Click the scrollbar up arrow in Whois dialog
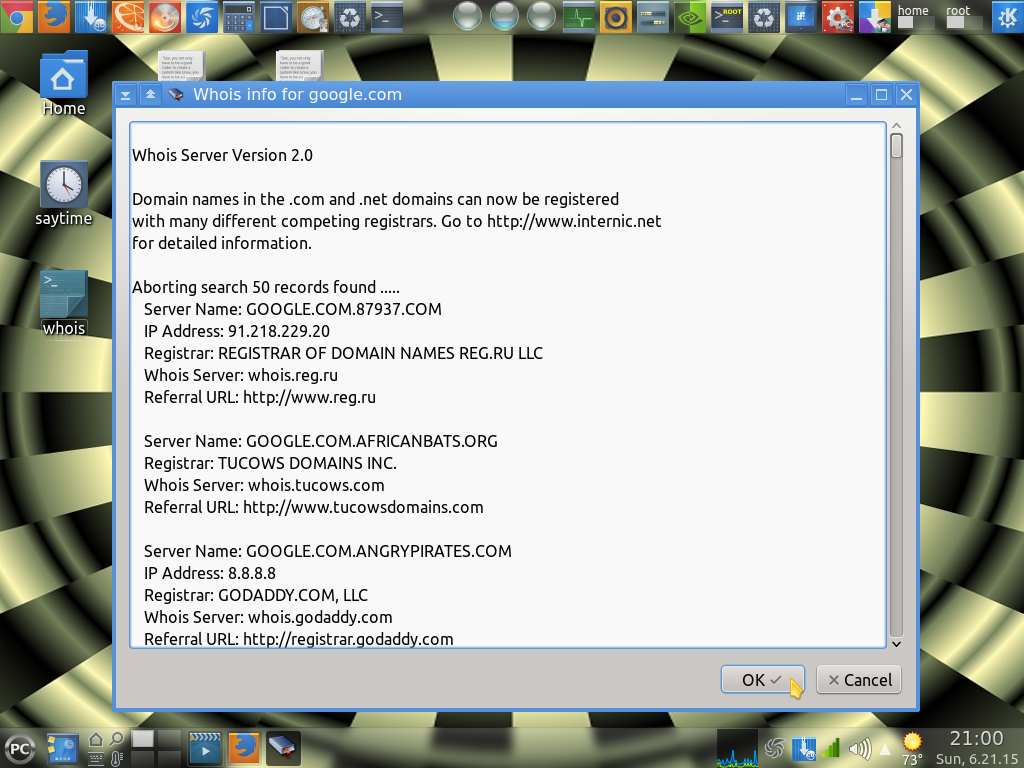1024x768 pixels. (x=897, y=125)
